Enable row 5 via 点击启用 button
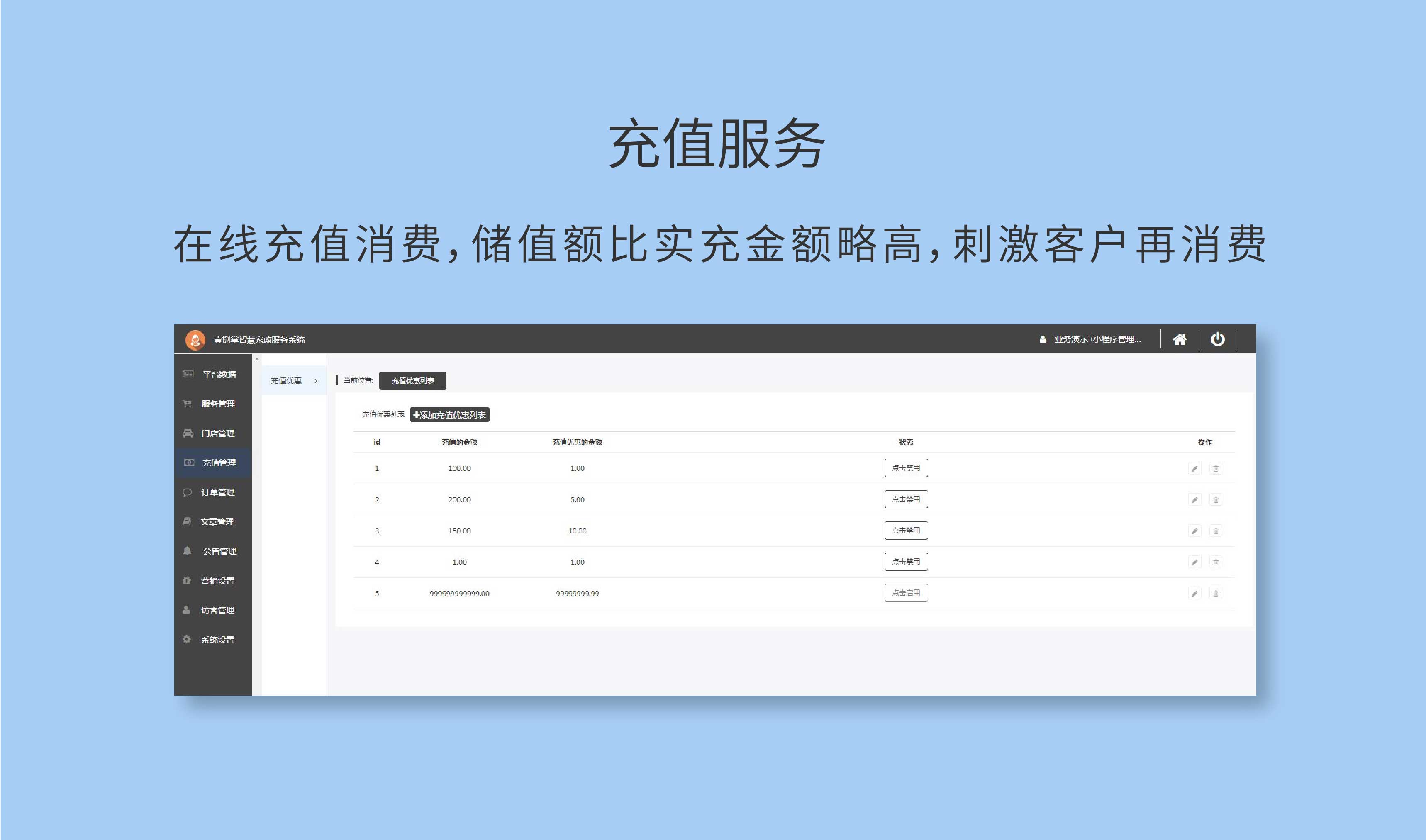Viewport: 1426px width, 840px height. click(x=905, y=593)
